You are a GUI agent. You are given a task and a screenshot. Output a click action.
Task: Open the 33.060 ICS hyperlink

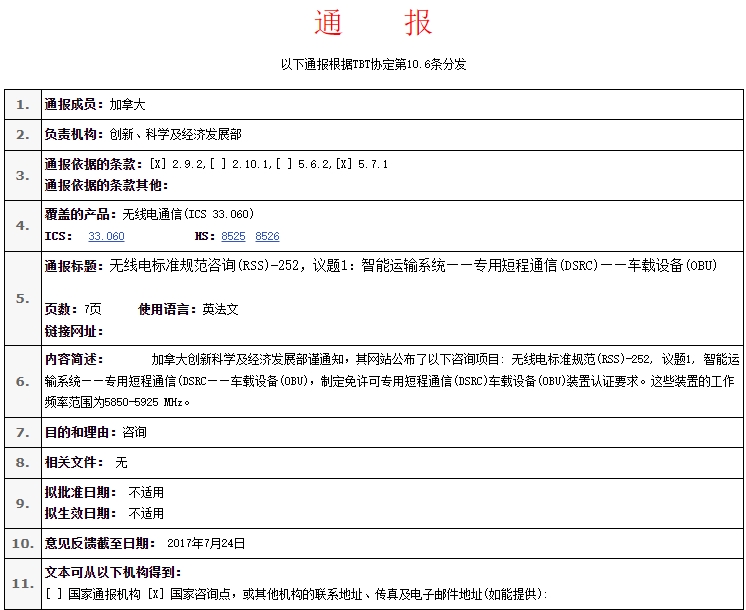click(106, 236)
